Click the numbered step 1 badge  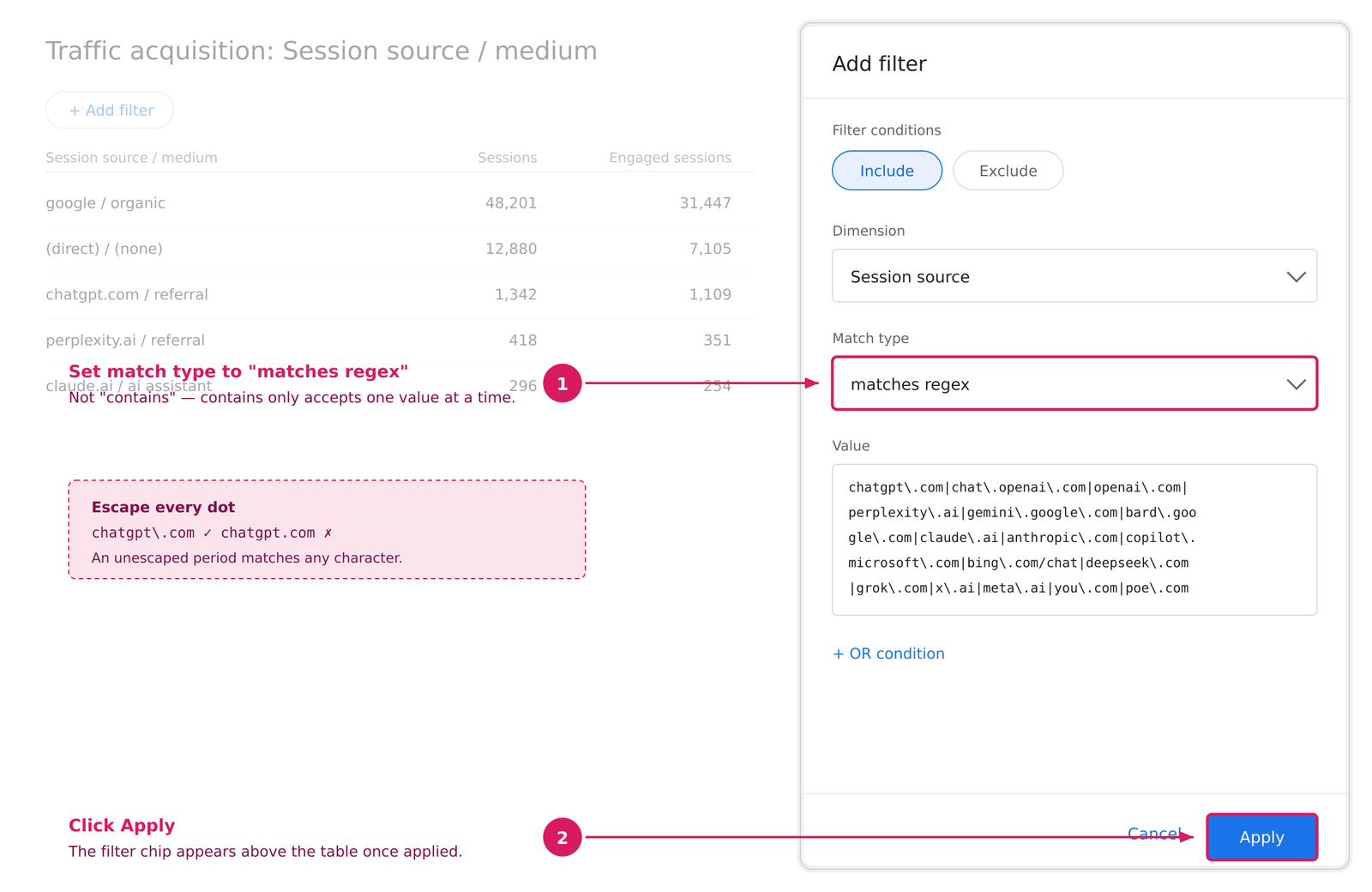coord(563,383)
